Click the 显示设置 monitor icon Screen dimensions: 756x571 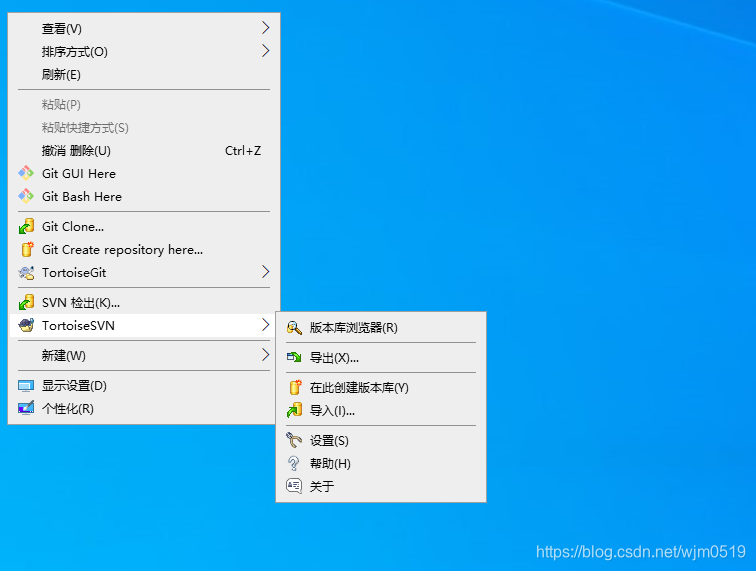coord(26,386)
